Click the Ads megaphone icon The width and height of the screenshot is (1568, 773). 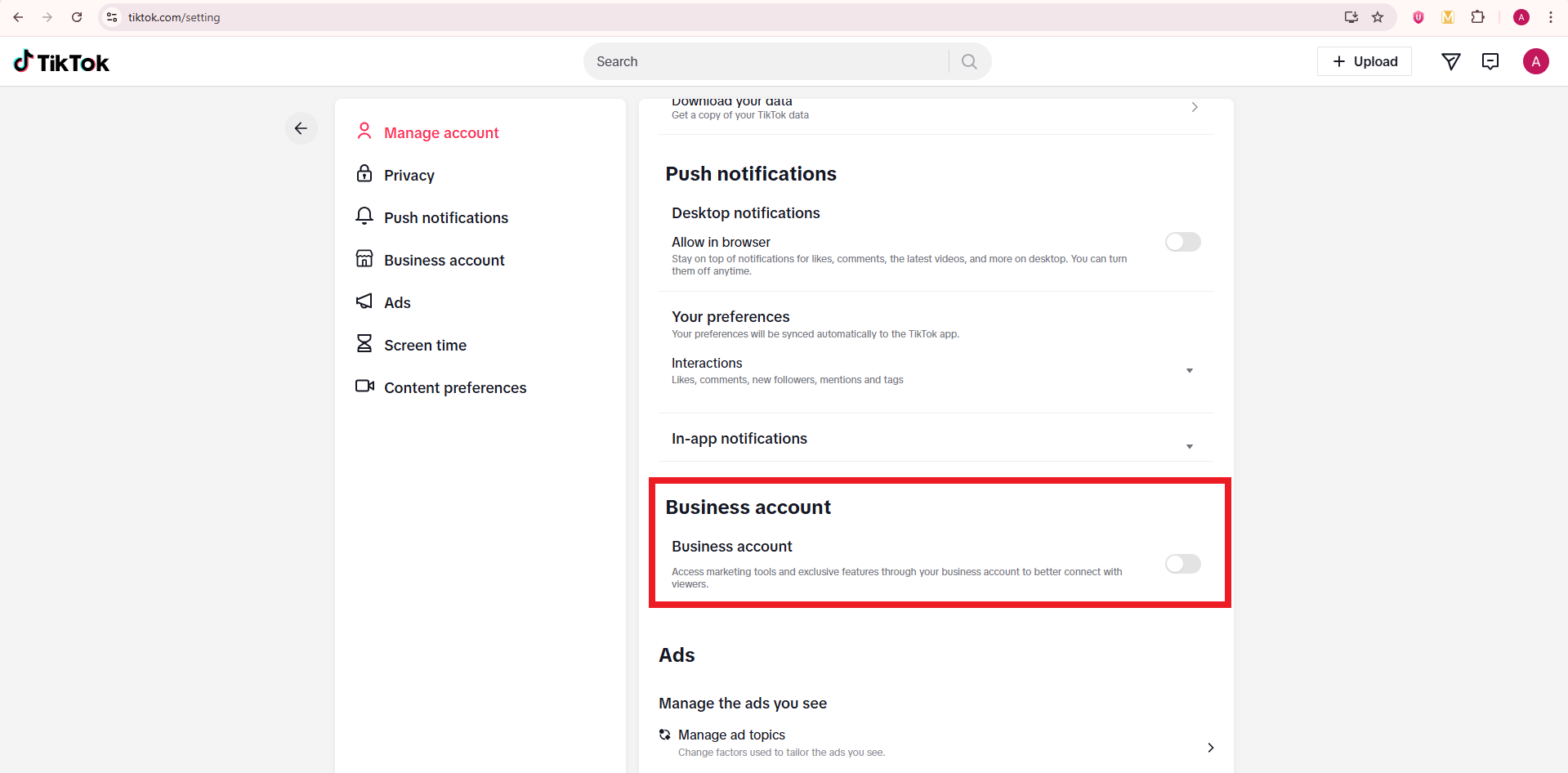pos(364,302)
